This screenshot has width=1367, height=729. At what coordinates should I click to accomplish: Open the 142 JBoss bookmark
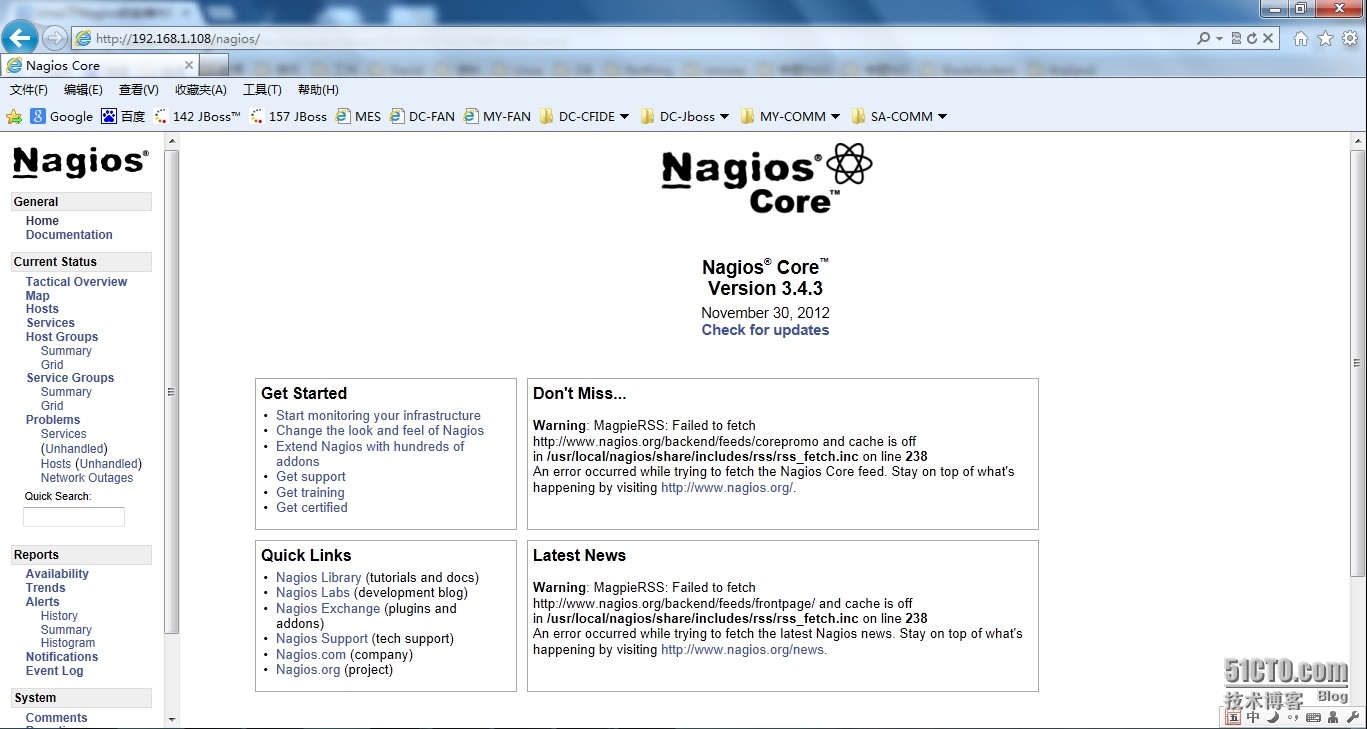[x=198, y=116]
